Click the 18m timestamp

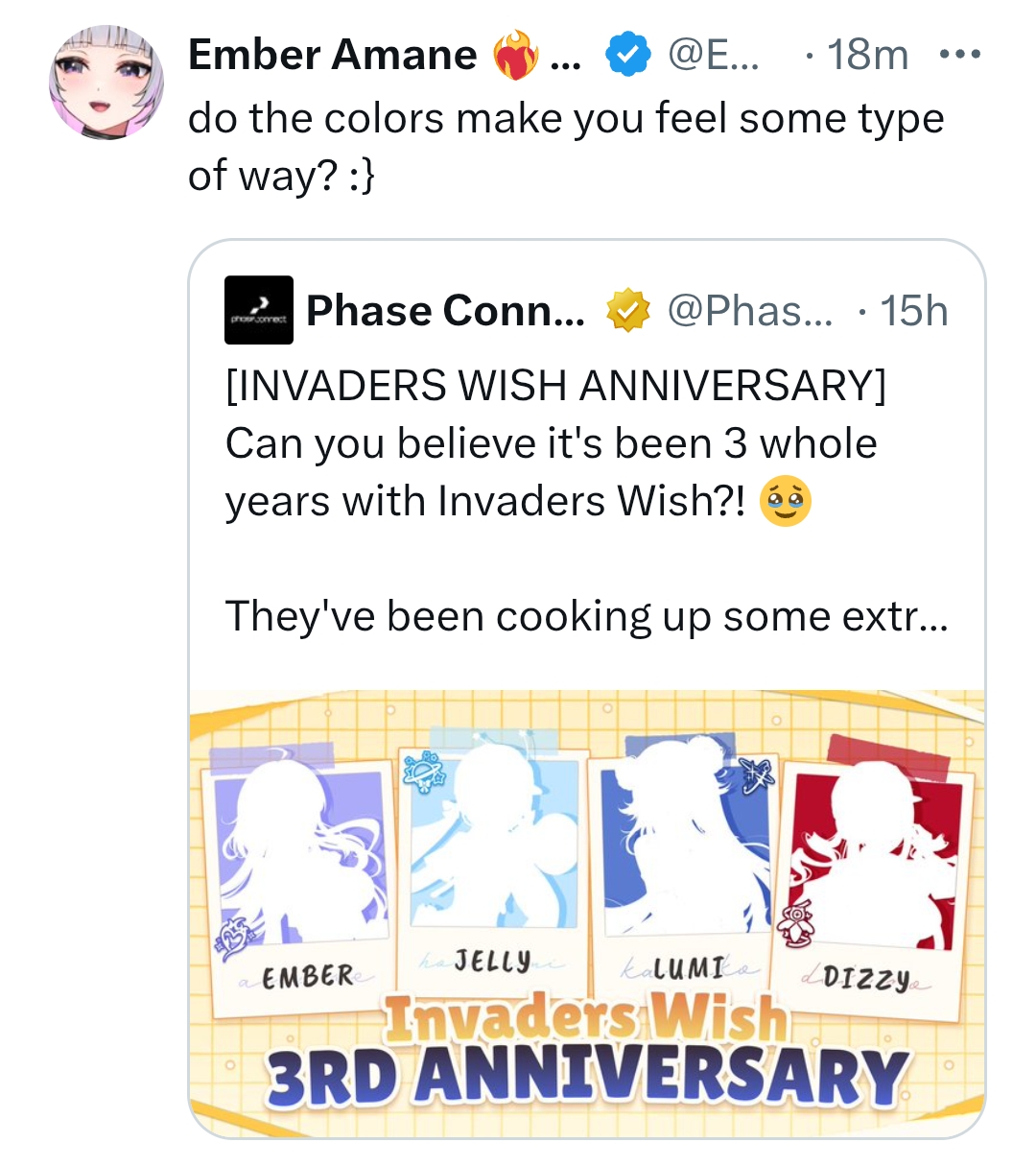point(867,55)
